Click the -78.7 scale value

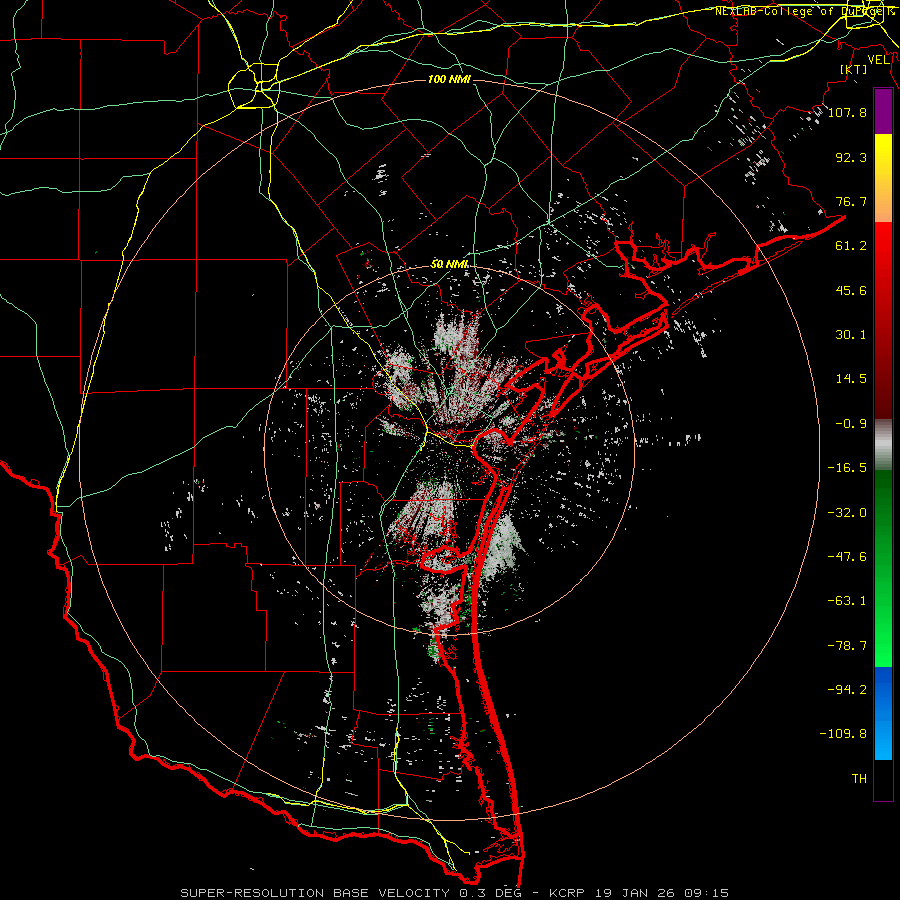pos(847,646)
